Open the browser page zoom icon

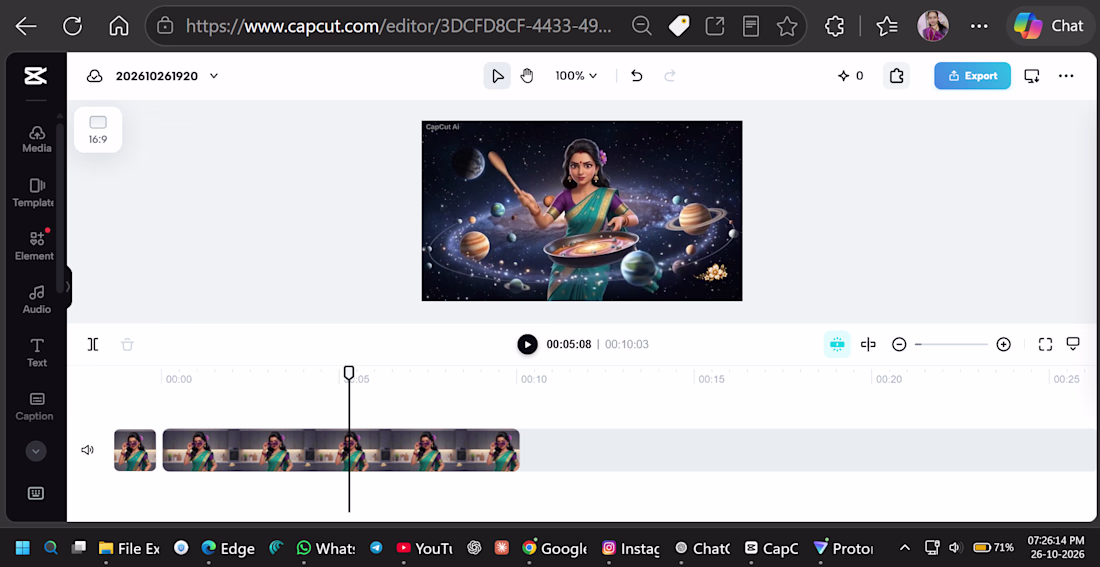coord(641,26)
